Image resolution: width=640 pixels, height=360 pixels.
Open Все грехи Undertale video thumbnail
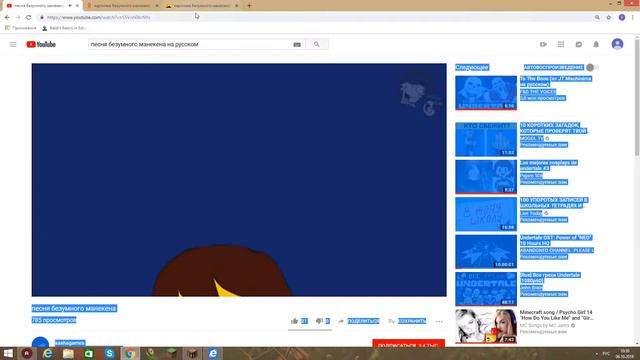(486, 289)
